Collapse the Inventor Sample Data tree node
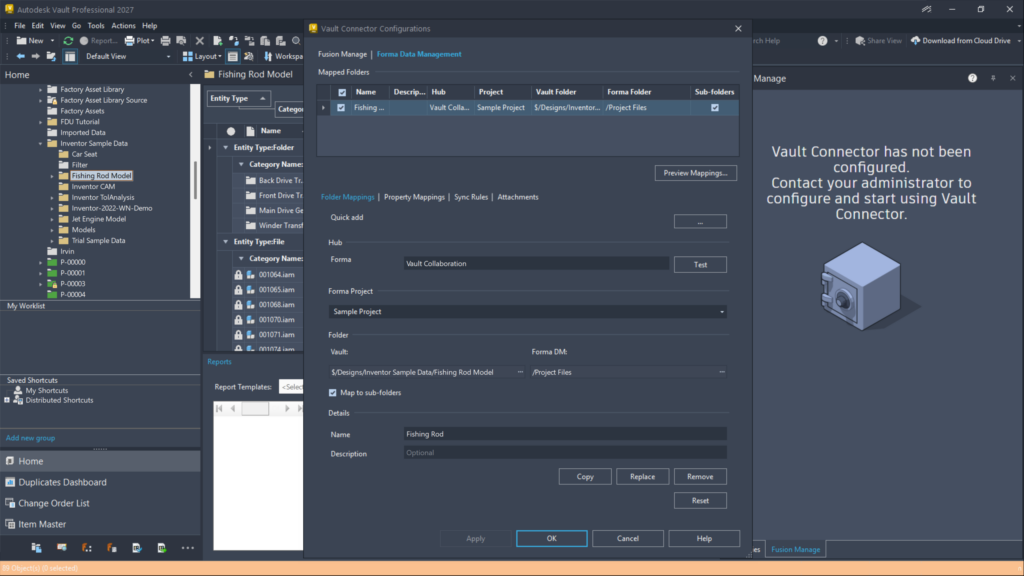The width and height of the screenshot is (1024, 576). [40, 143]
